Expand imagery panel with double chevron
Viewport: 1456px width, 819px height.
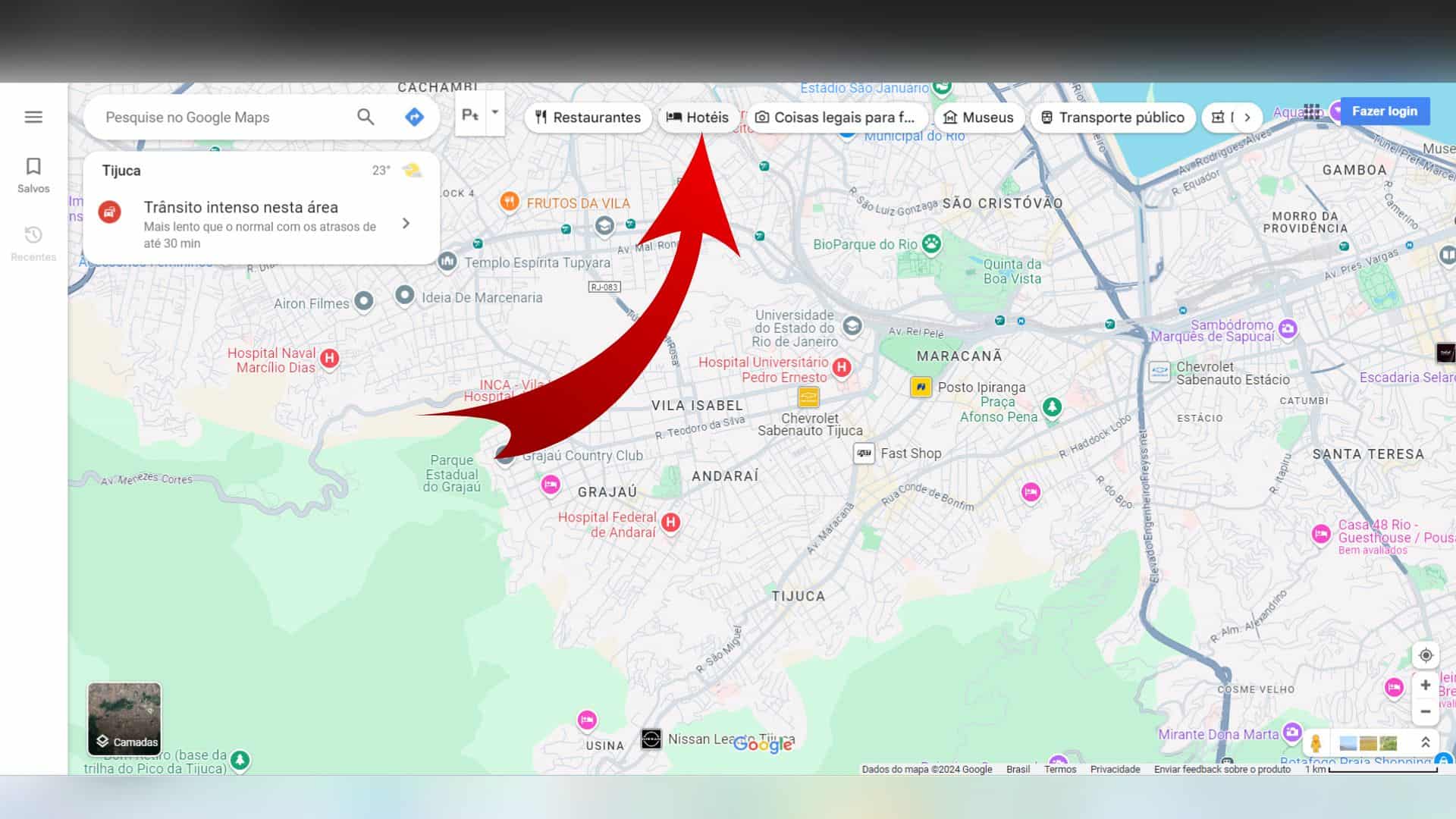[1426, 743]
